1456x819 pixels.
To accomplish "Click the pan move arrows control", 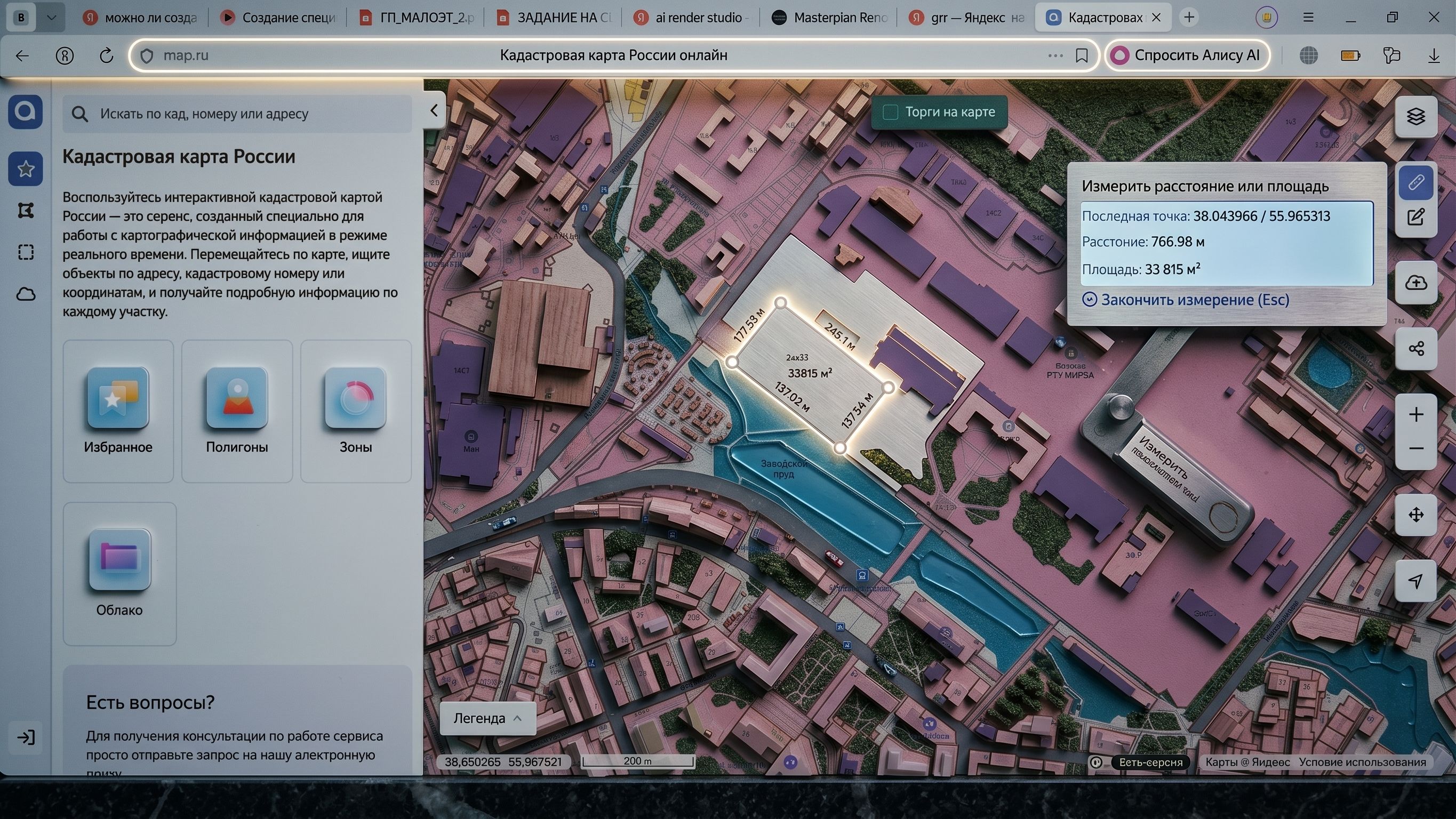I will (x=1415, y=515).
